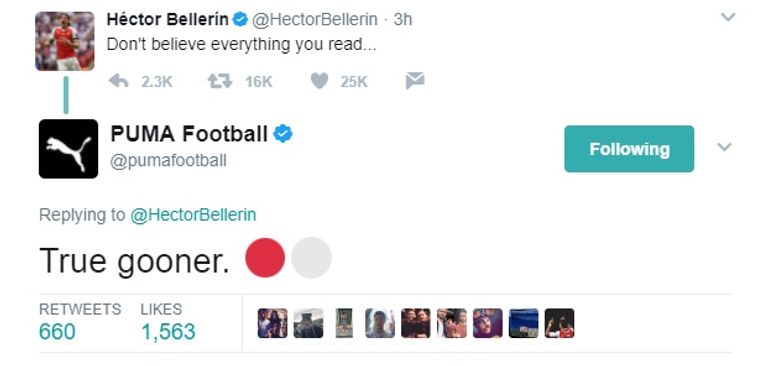Open the last liker avatar in red shirt

[x=559, y=323]
